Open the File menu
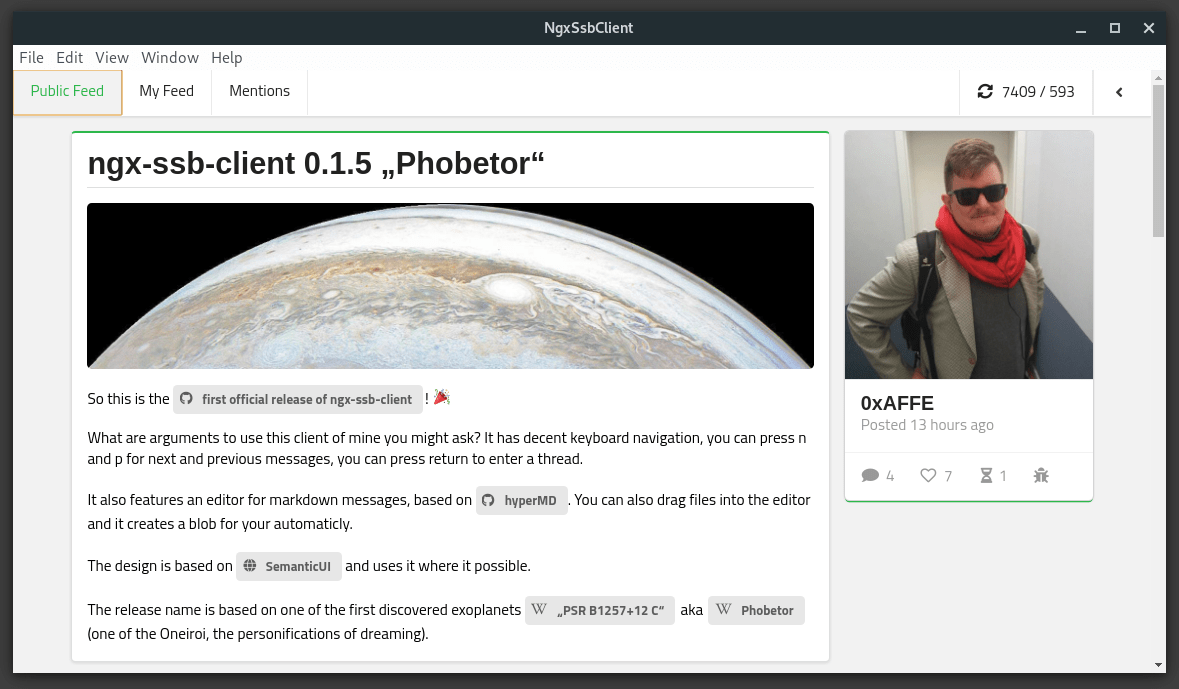This screenshot has height=689, width=1179. click(32, 58)
